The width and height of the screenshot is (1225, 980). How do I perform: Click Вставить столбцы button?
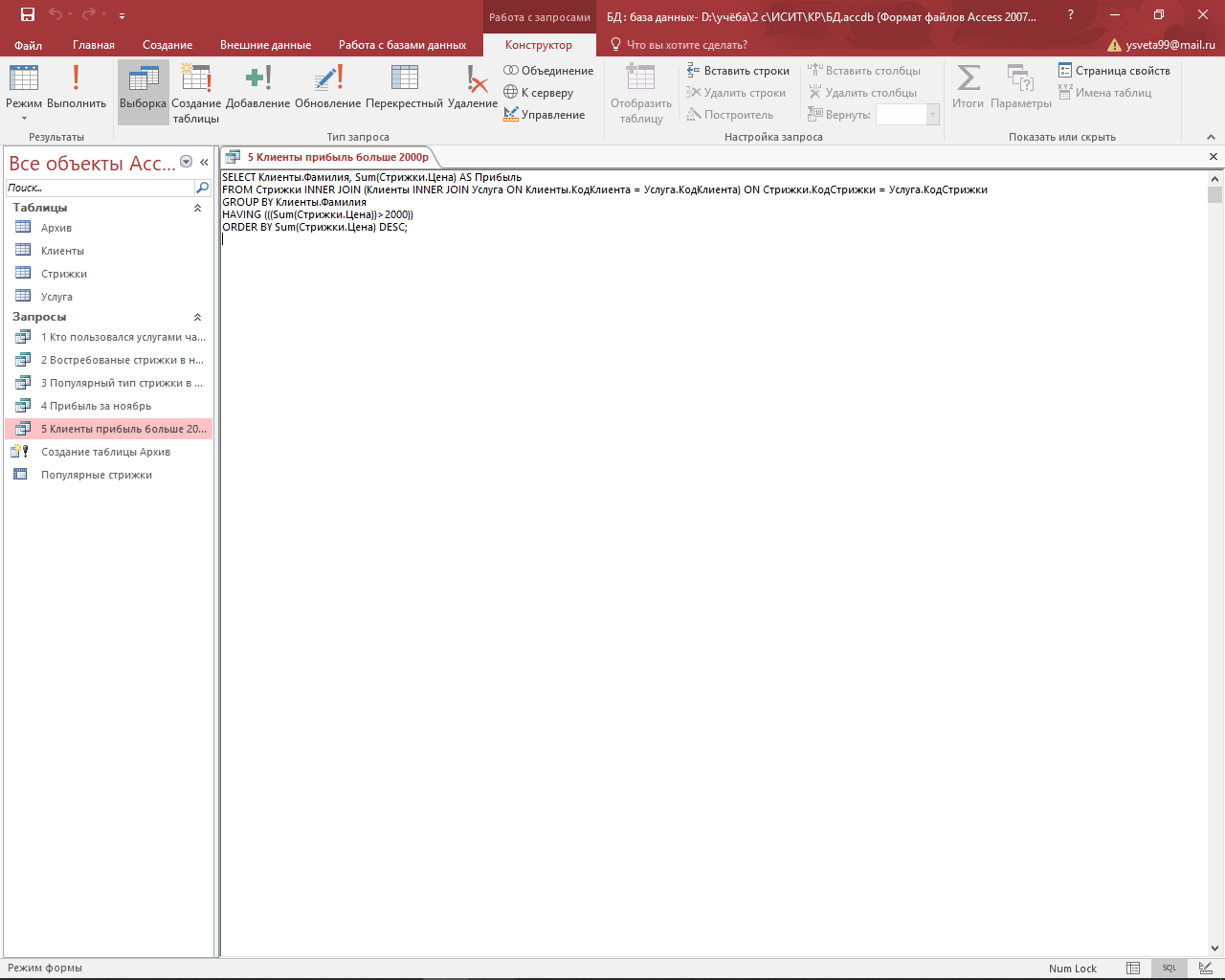(864, 71)
